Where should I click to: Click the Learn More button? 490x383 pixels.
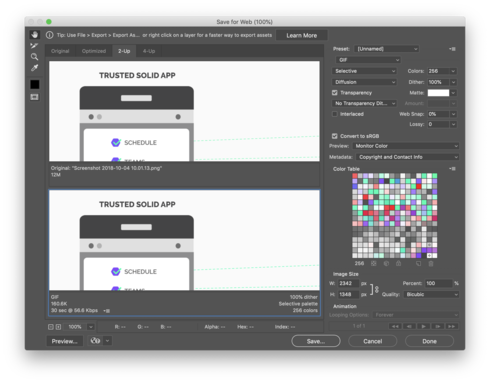[x=302, y=35]
